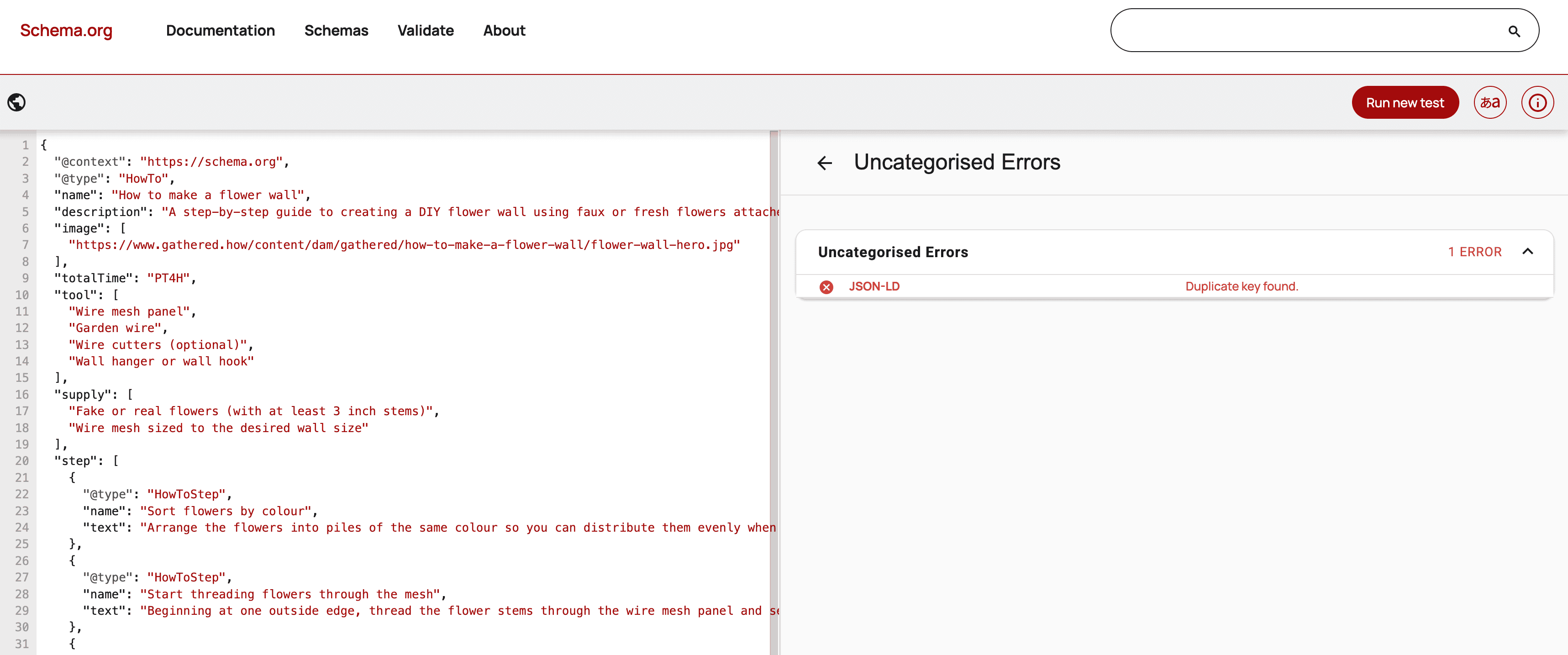The width and height of the screenshot is (1568, 655).
Task: Click the vertical scrollbar between panes
Action: pyautogui.click(x=775, y=390)
